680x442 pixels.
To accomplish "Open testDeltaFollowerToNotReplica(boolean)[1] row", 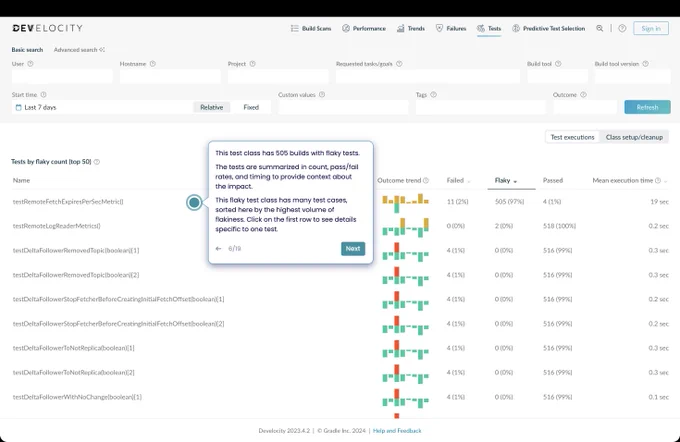I will click(340, 348).
